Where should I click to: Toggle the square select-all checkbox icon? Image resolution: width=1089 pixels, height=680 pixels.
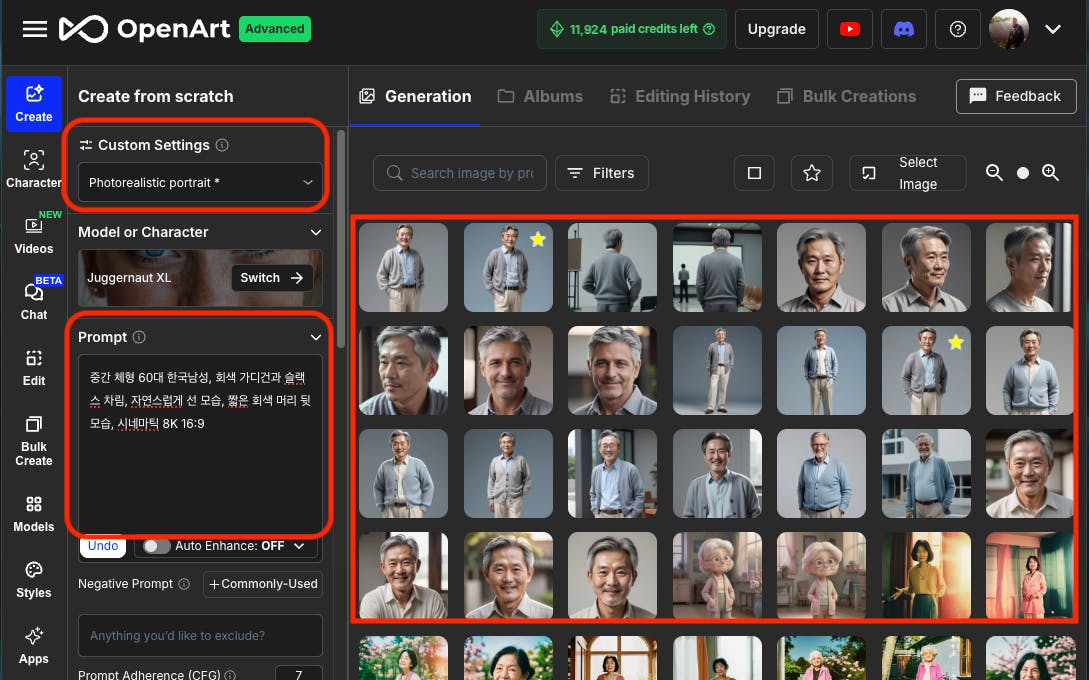point(754,173)
